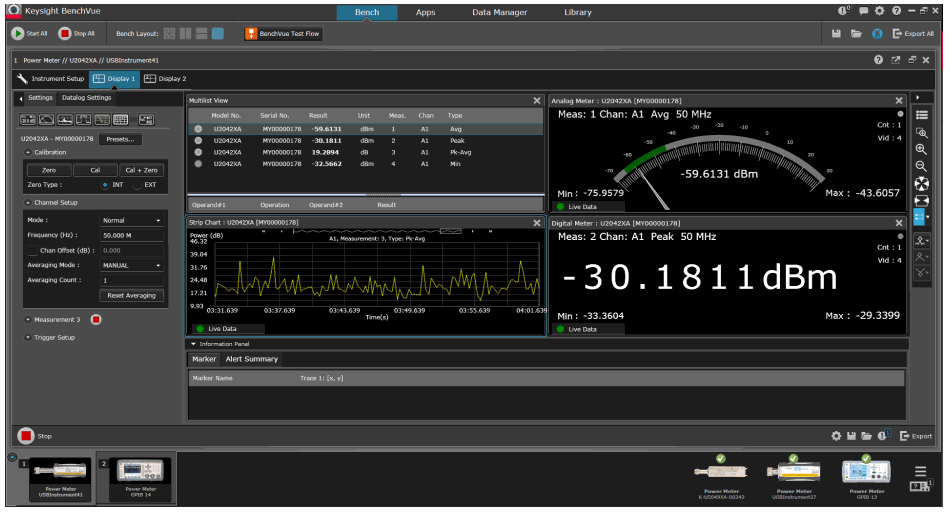The height and width of the screenshot is (513, 950).
Task: Click the Cal + Zero button
Action: coord(141,171)
